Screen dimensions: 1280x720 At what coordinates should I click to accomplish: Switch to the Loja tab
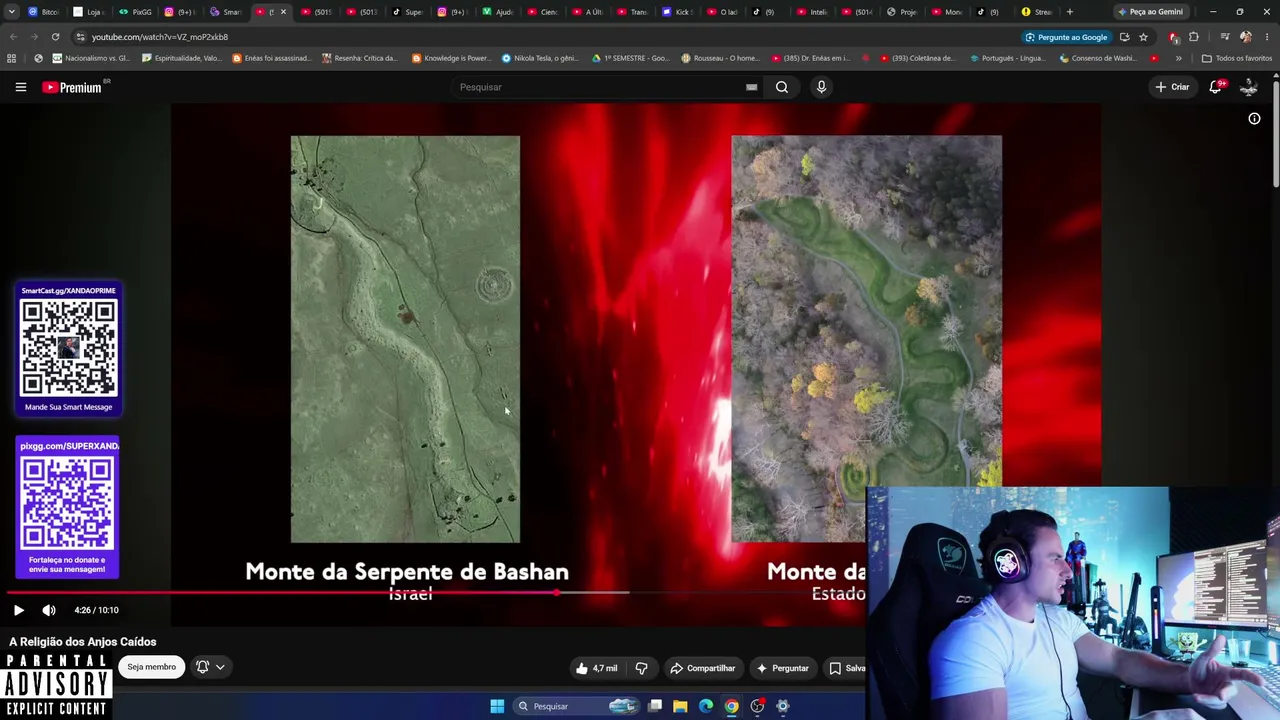(89, 12)
